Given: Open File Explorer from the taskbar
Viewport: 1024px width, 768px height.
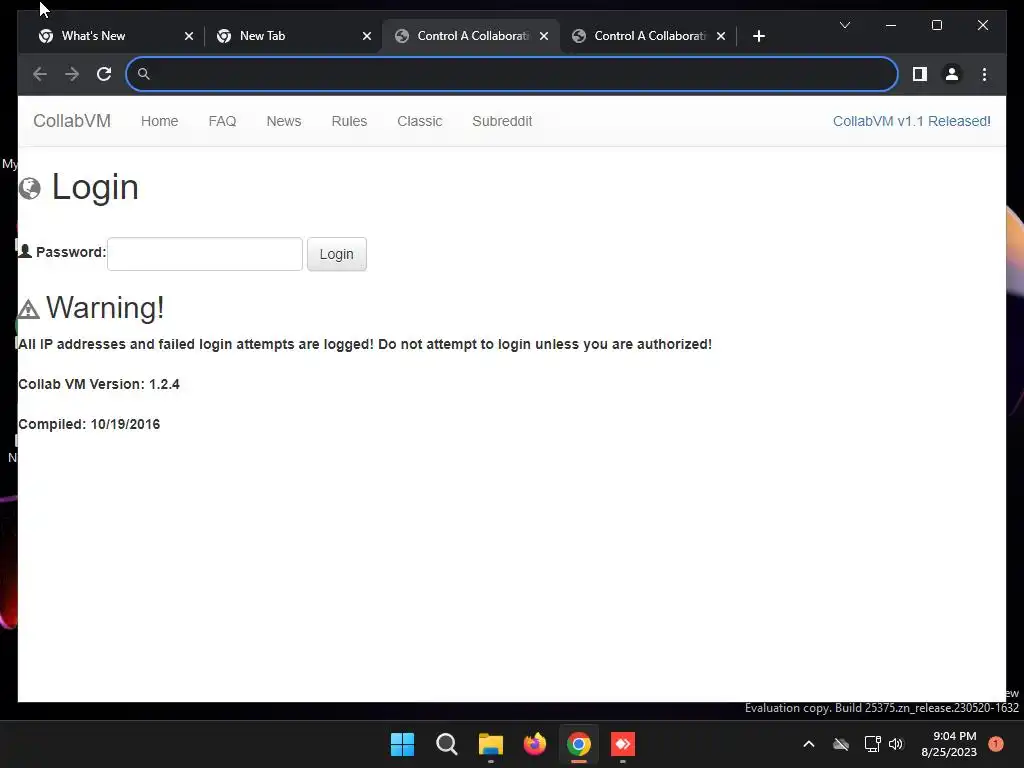Looking at the screenshot, I should [x=490, y=744].
